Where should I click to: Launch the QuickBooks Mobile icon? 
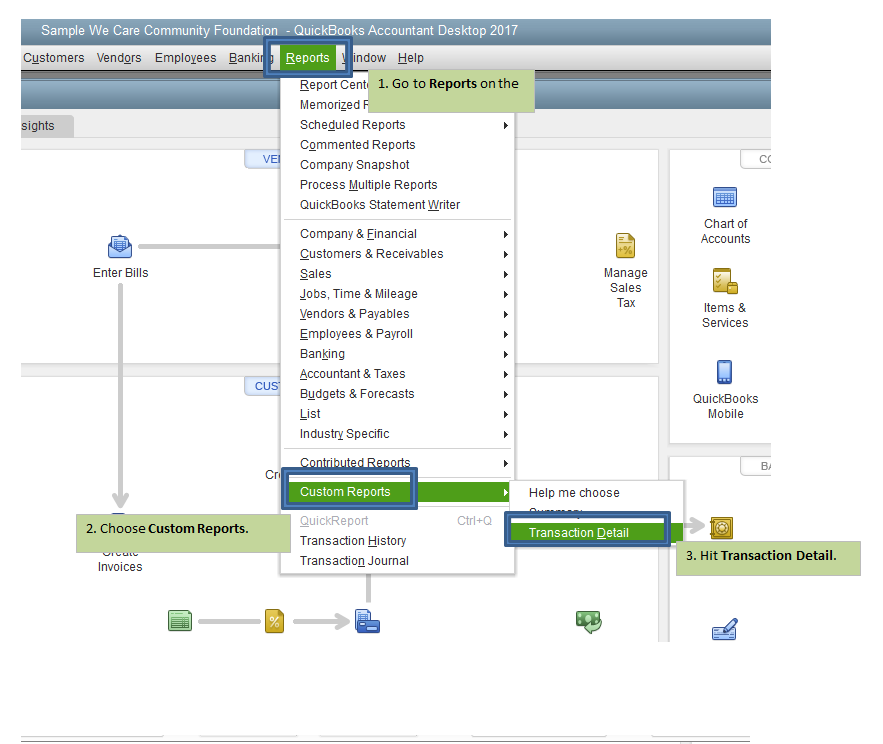point(724,372)
